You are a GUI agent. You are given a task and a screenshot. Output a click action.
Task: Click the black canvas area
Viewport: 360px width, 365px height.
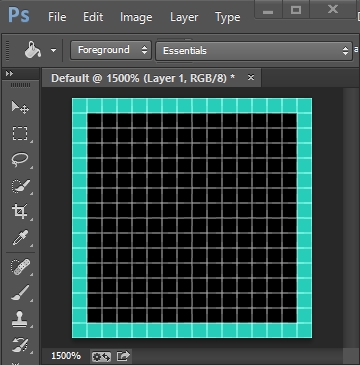point(192,218)
